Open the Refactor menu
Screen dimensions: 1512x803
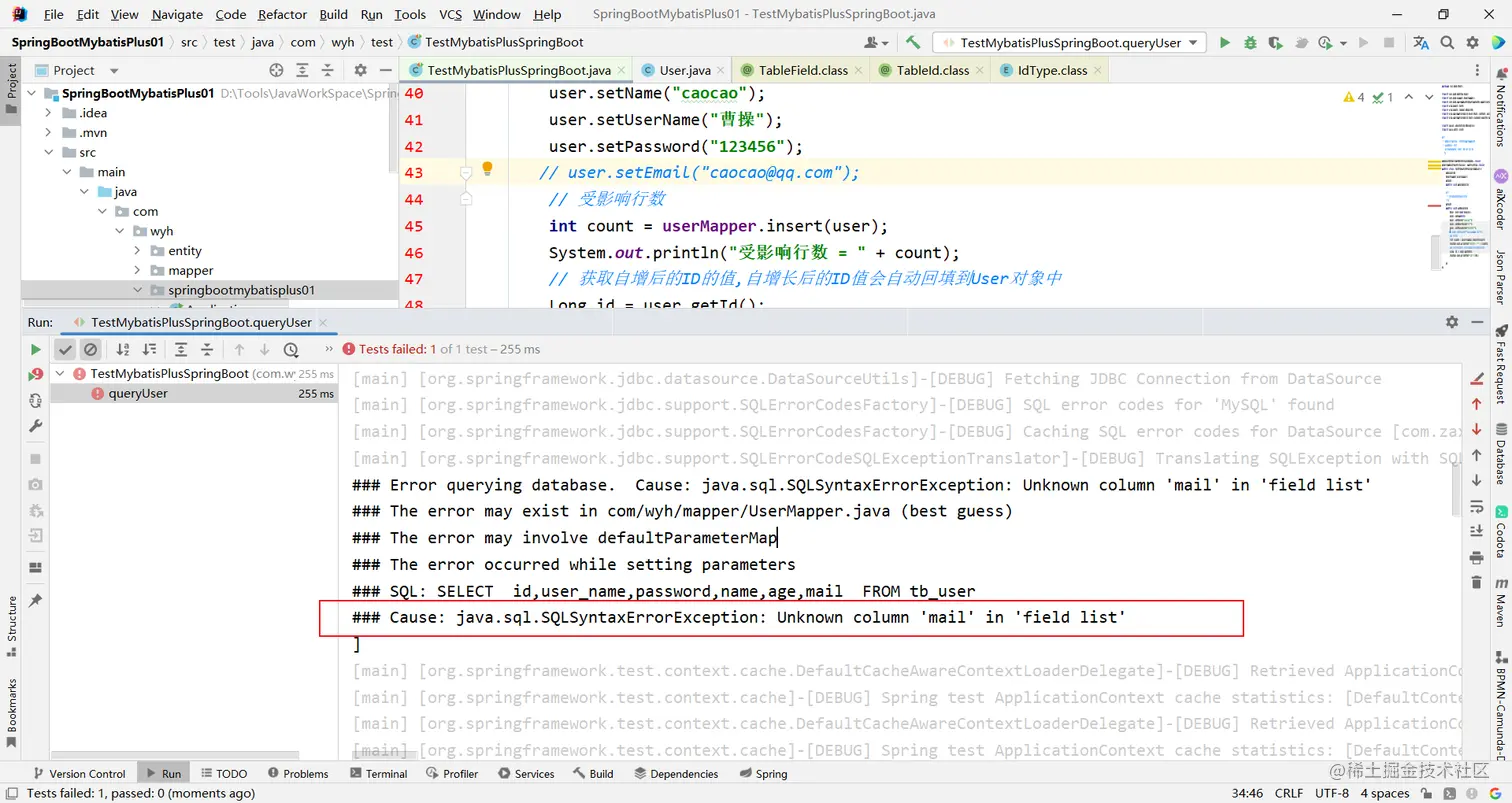click(282, 14)
